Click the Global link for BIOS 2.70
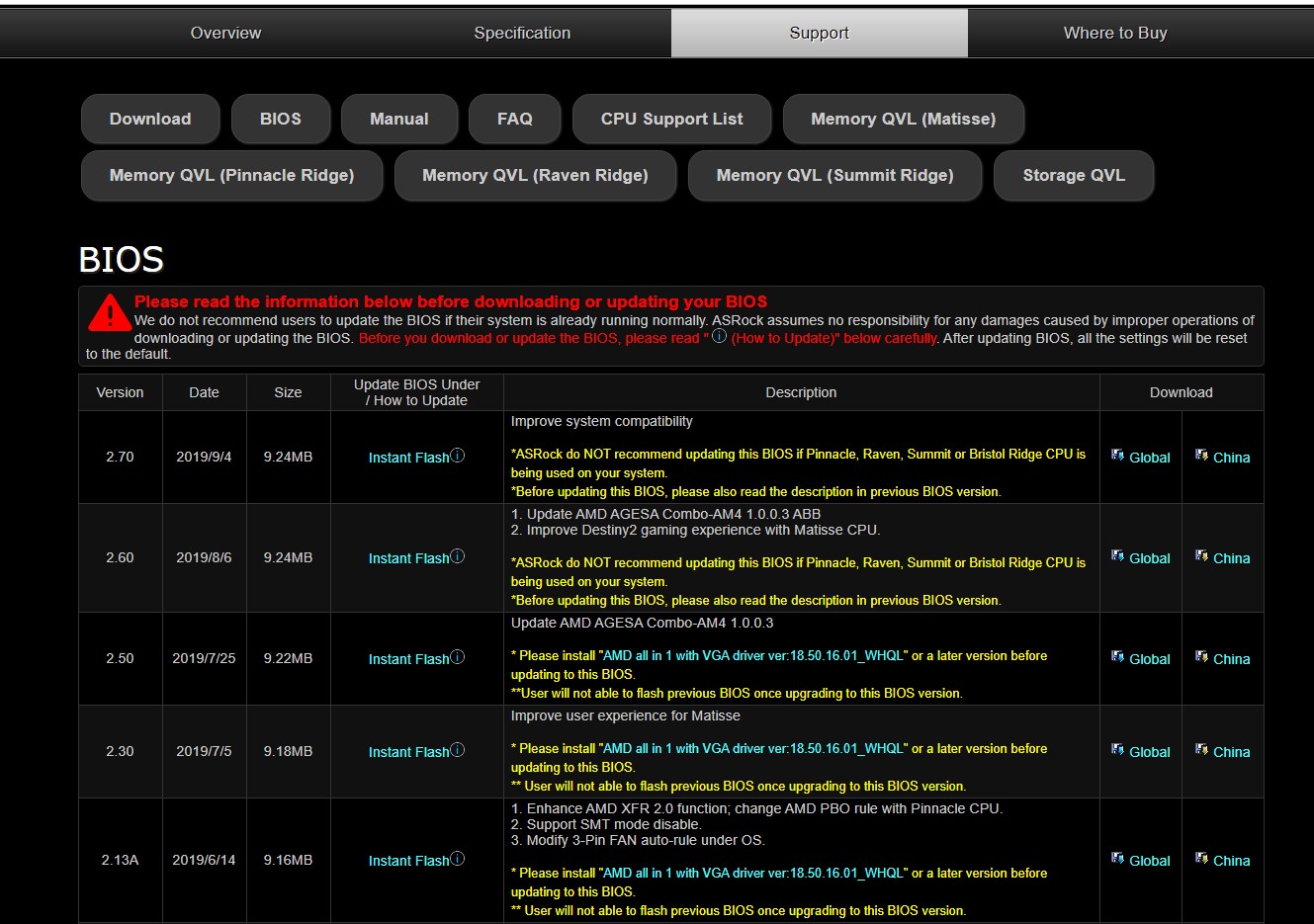 pos(1150,458)
